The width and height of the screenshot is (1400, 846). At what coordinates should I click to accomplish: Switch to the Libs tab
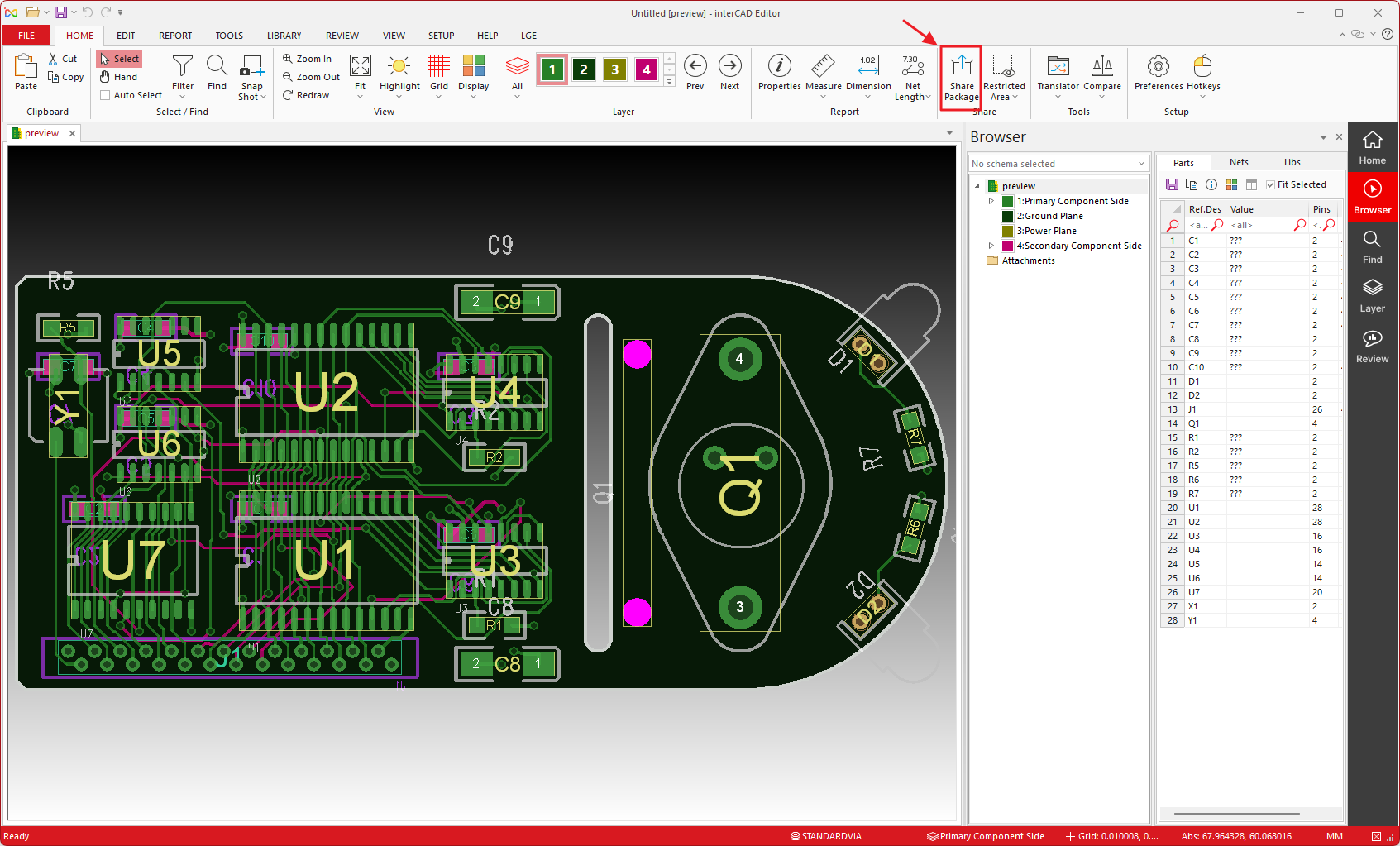click(x=1292, y=162)
